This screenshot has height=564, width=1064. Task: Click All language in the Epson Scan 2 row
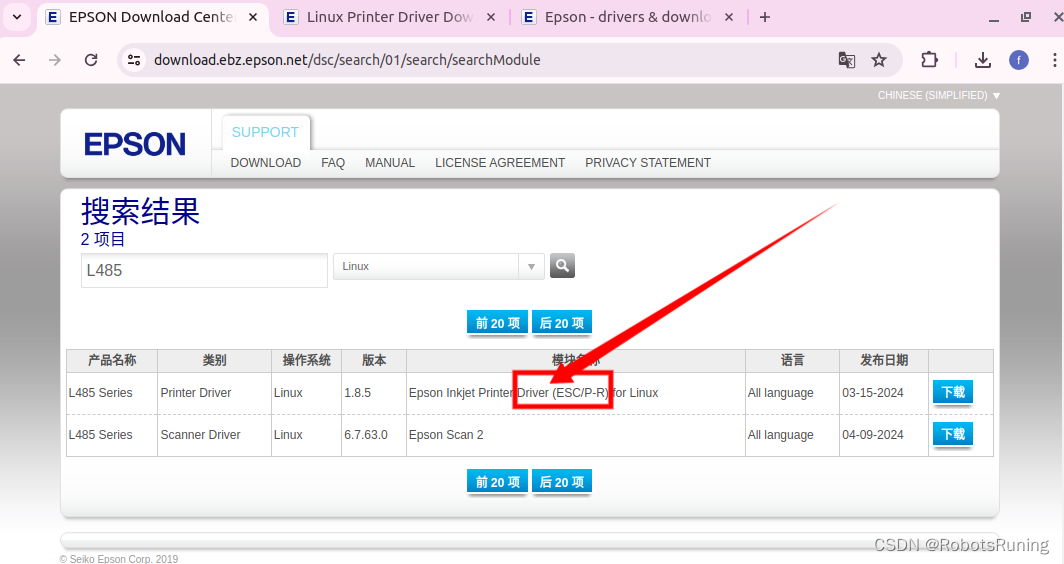click(780, 434)
